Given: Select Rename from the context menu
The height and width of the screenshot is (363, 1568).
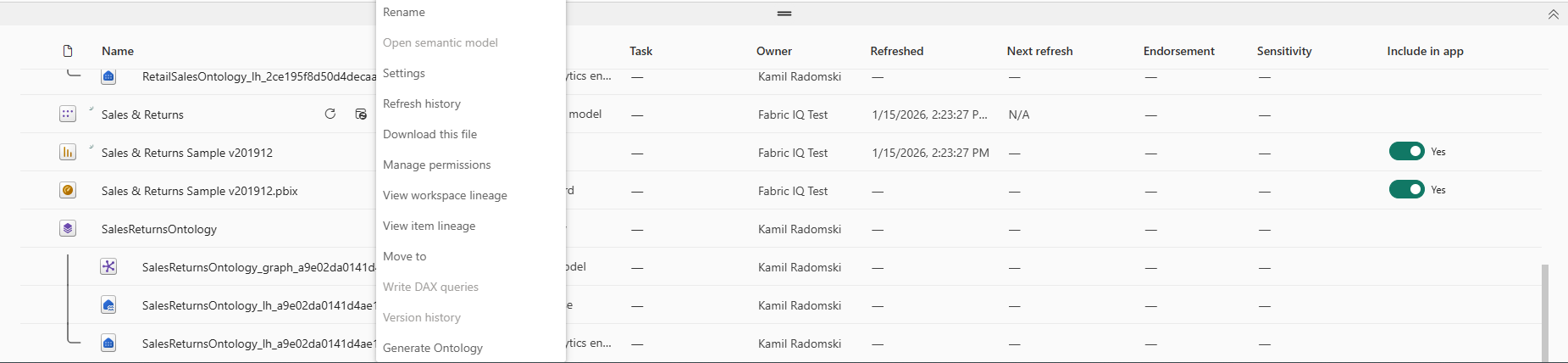Looking at the screenshot, I should coord(404,12).
